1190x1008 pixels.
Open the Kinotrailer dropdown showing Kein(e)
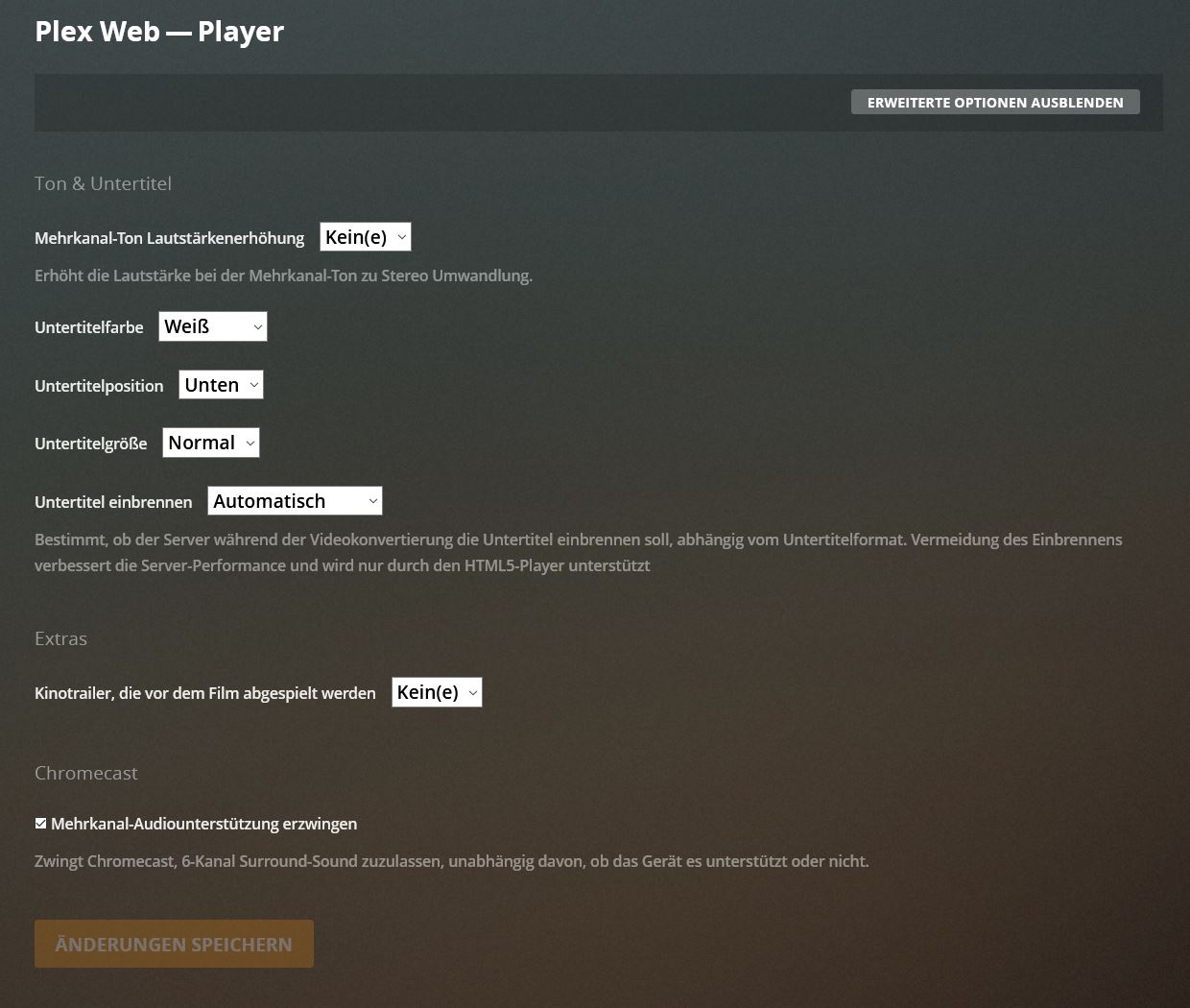[437, 692]
